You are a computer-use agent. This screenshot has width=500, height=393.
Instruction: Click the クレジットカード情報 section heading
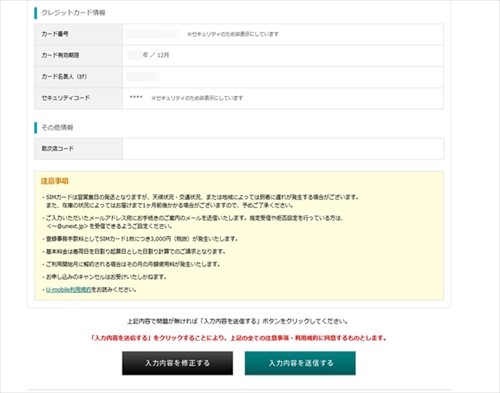[73, 13]
